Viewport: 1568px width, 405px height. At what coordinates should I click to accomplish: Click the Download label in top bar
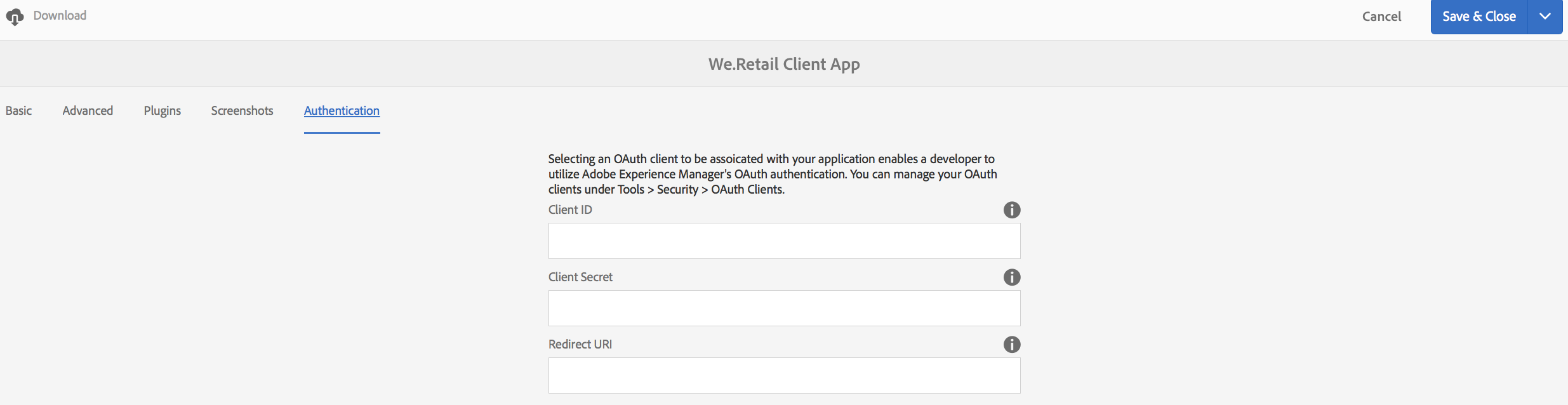pos(60,16)
